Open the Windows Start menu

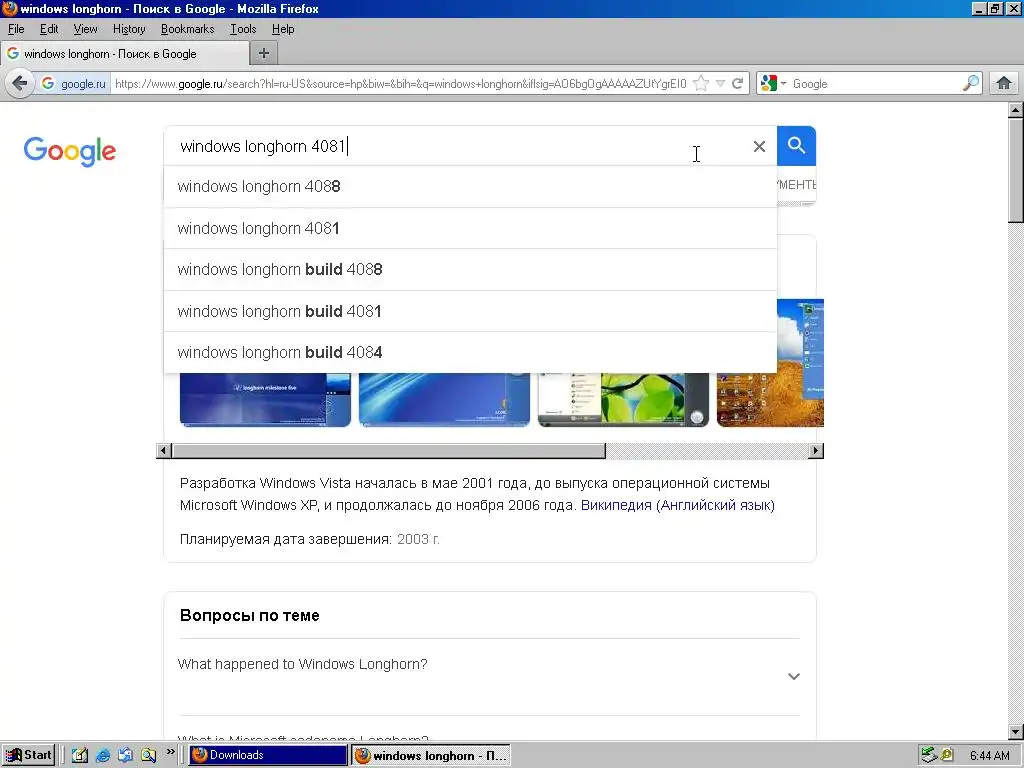pos(27,755)
